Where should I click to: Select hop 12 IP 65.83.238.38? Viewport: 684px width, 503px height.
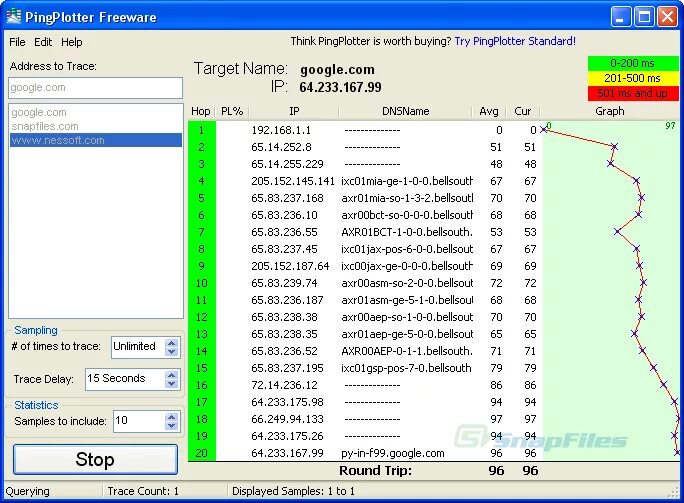click(284, 317)
